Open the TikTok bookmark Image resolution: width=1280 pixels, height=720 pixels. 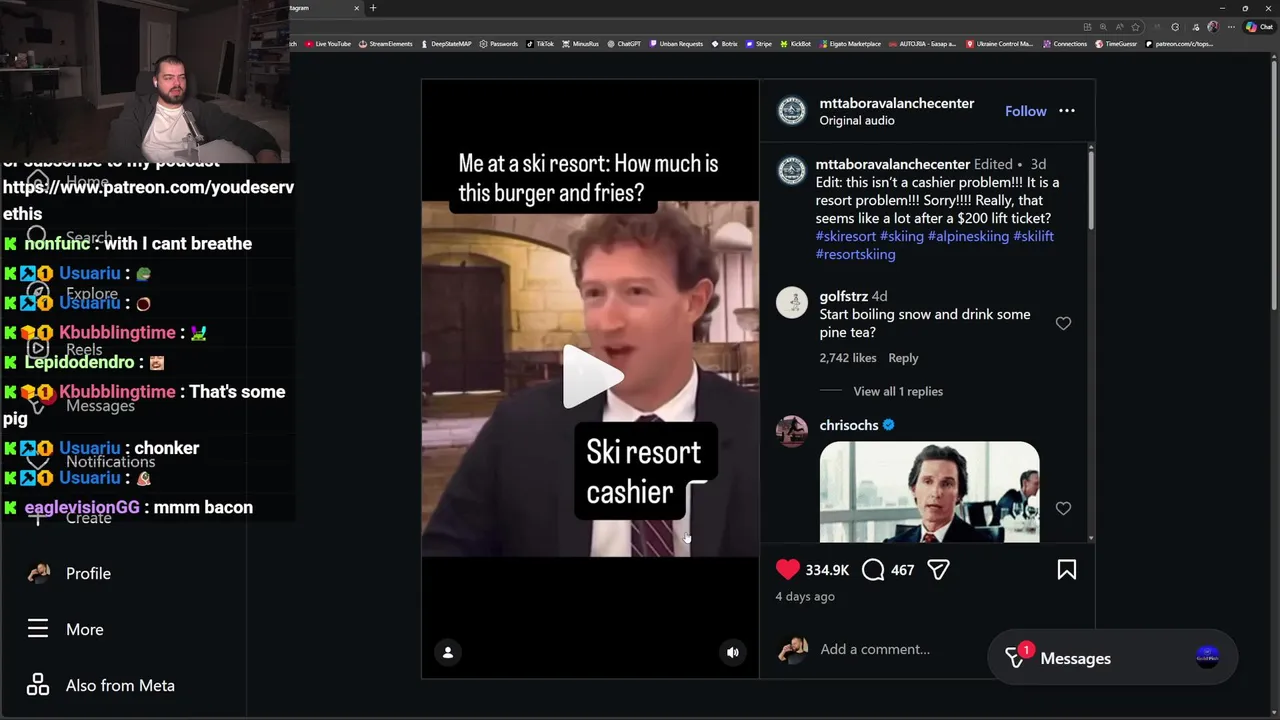click(x=540, y=44)
